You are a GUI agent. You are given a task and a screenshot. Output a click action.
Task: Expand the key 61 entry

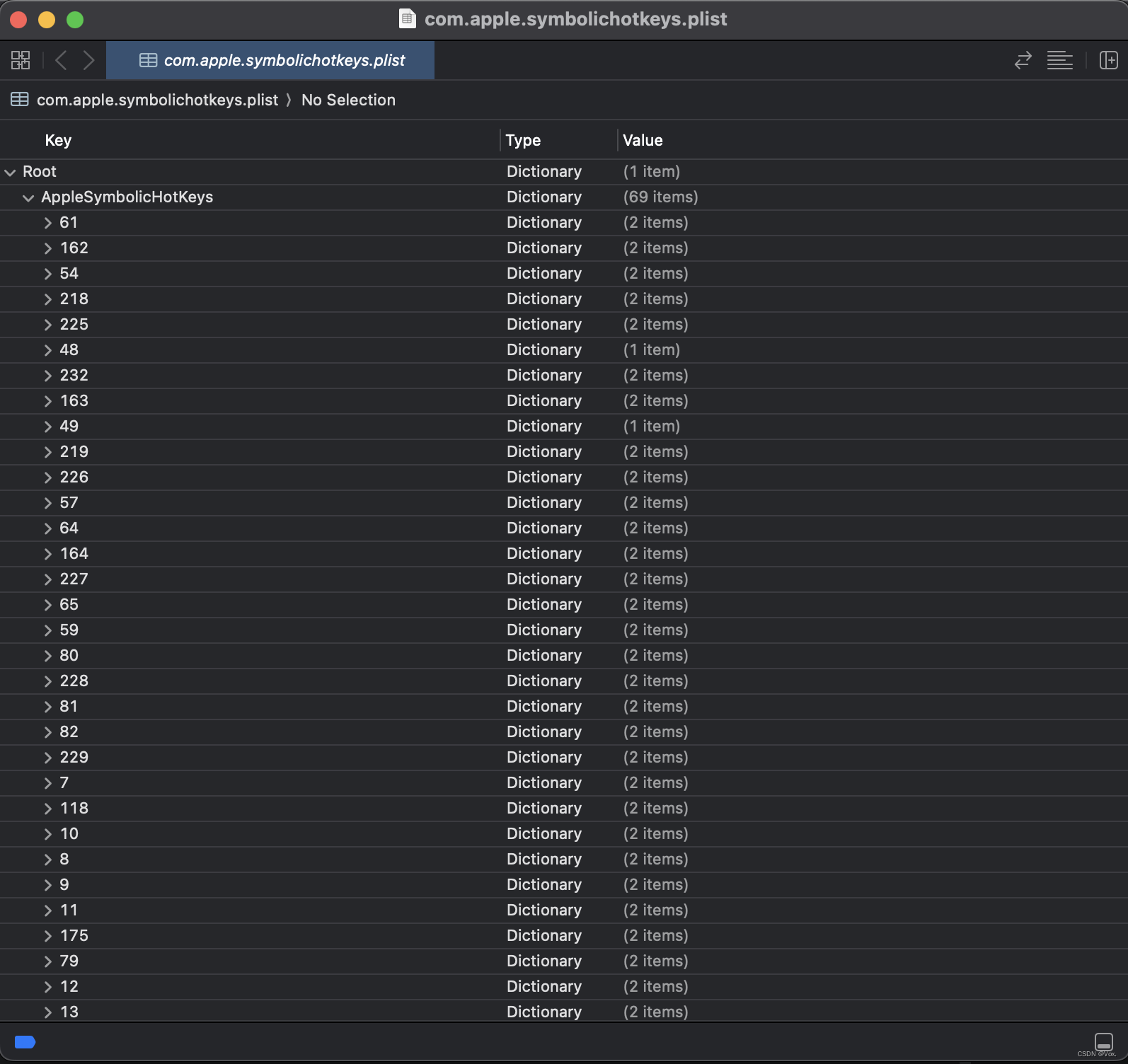click(x=47, y=223)
